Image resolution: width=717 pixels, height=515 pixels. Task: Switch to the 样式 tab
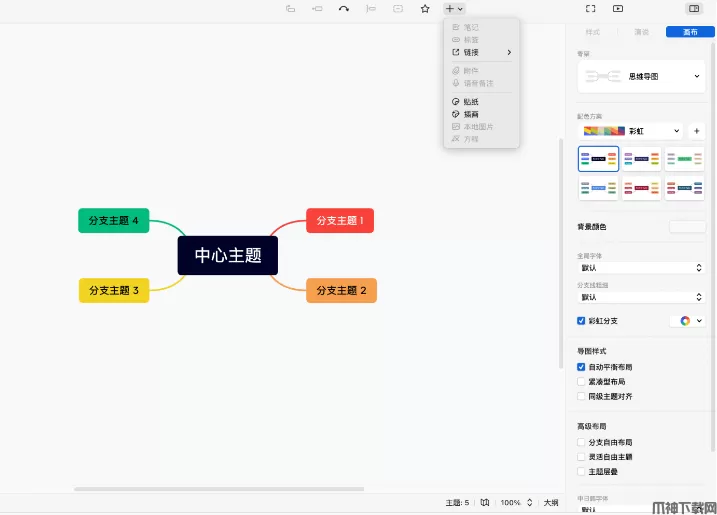[x=593, y=32]
